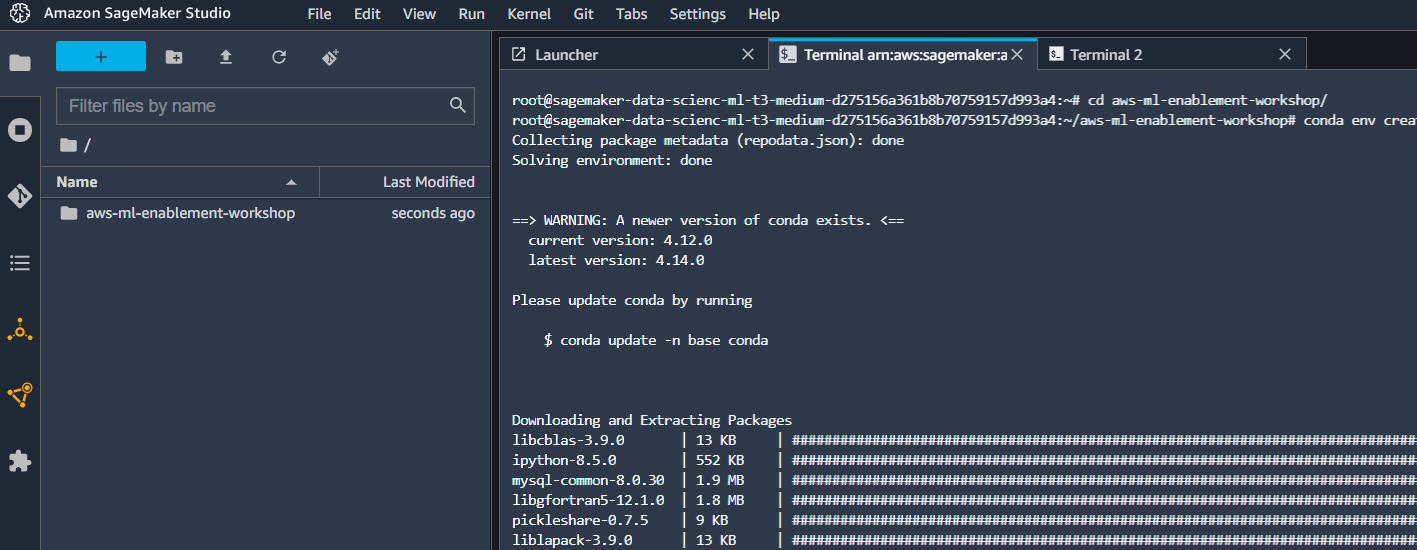Screen dimensions: 1417x550
Task: Switch to the Terminal 2 tab
Action: [x=1172, y=55]
